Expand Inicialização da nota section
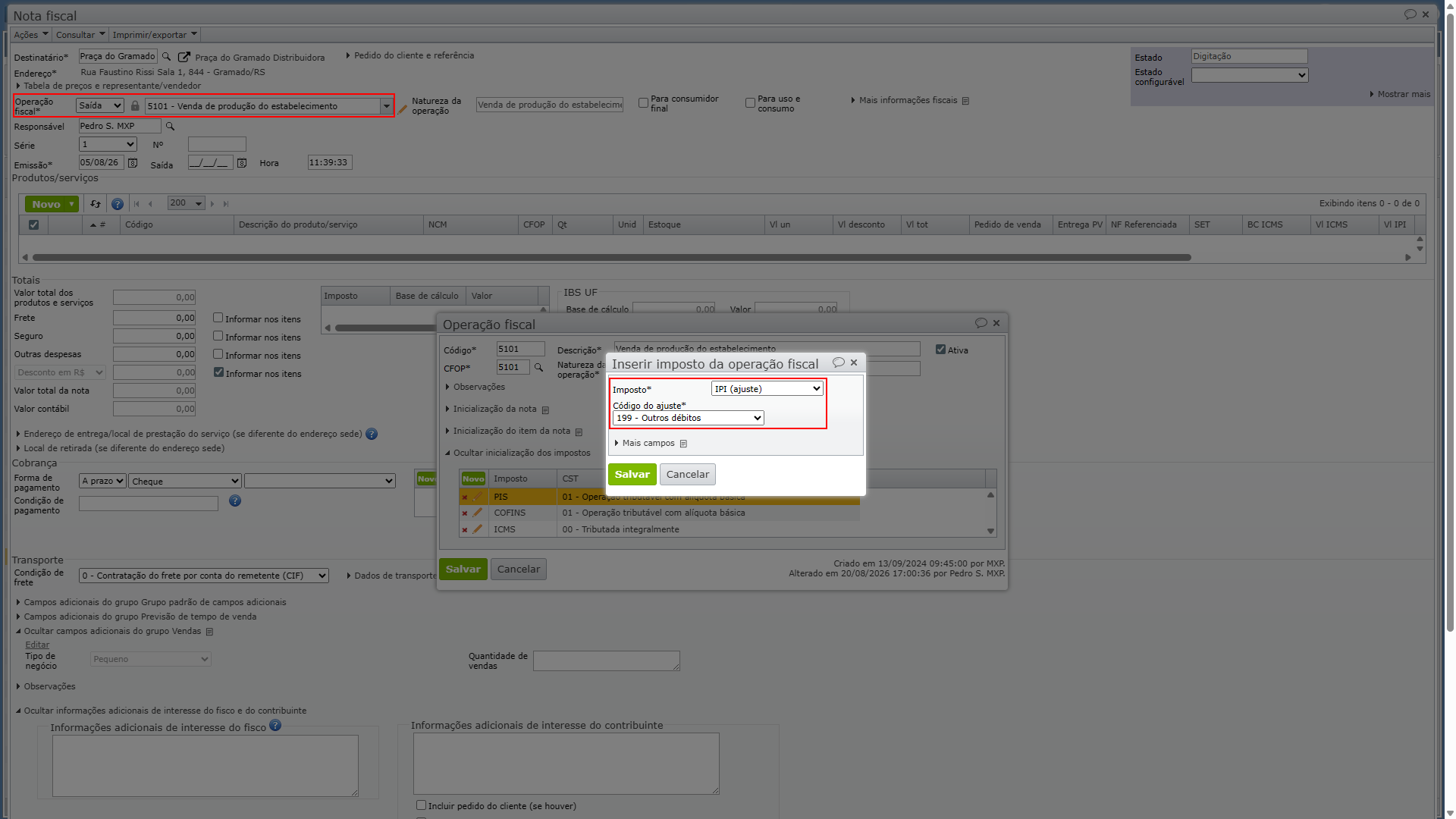The height and width of the screenshot is (819, 1456). pos(494,409)
